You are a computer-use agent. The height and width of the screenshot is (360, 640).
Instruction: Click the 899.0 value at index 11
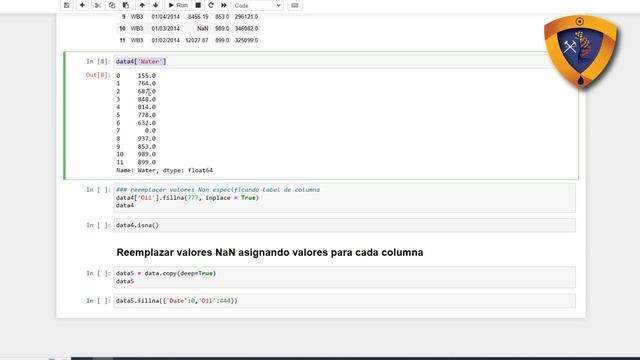(147, 162)
